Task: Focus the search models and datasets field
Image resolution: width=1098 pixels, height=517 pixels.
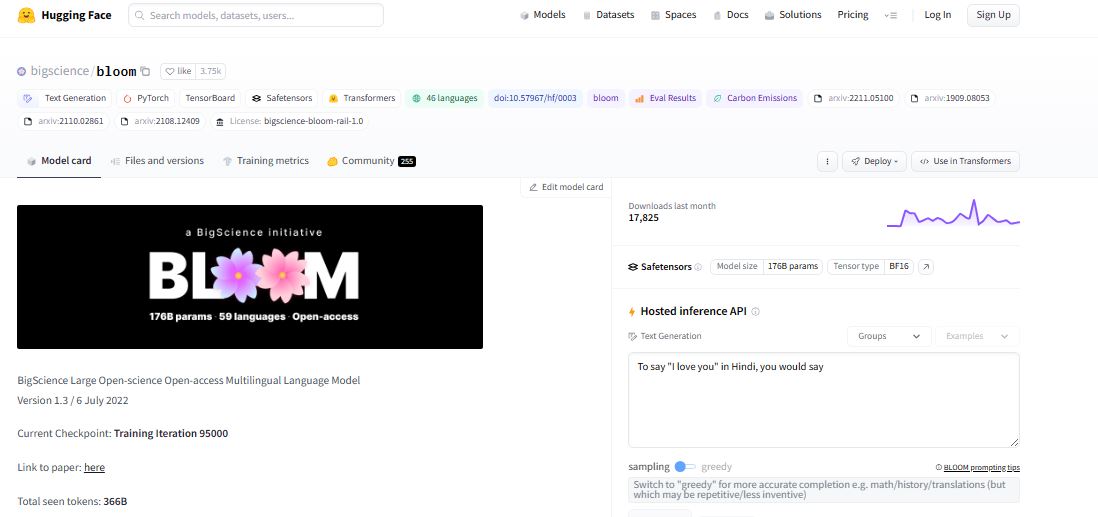Action: pos(256,15)
